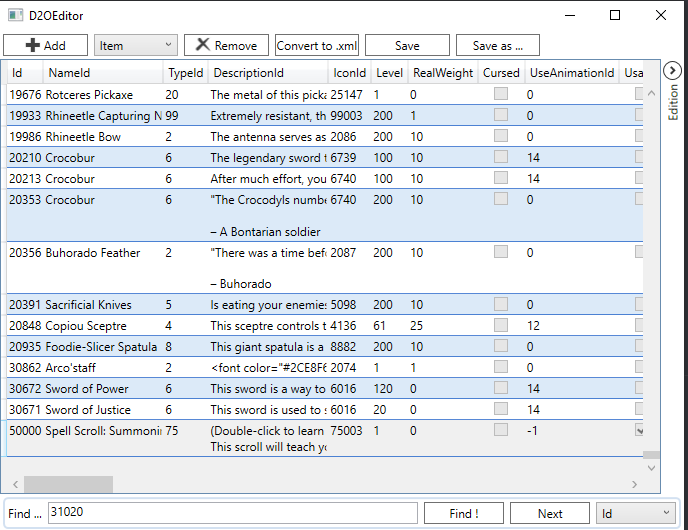Click UseAnimationId value 12
This screenshot has width=688, height=530.
tap(533, 326)
